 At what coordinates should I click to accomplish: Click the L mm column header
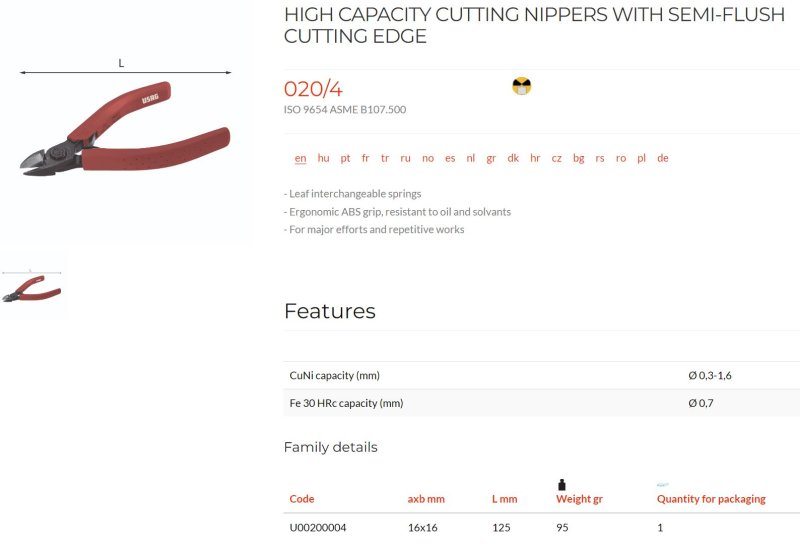tap(505, 499)
